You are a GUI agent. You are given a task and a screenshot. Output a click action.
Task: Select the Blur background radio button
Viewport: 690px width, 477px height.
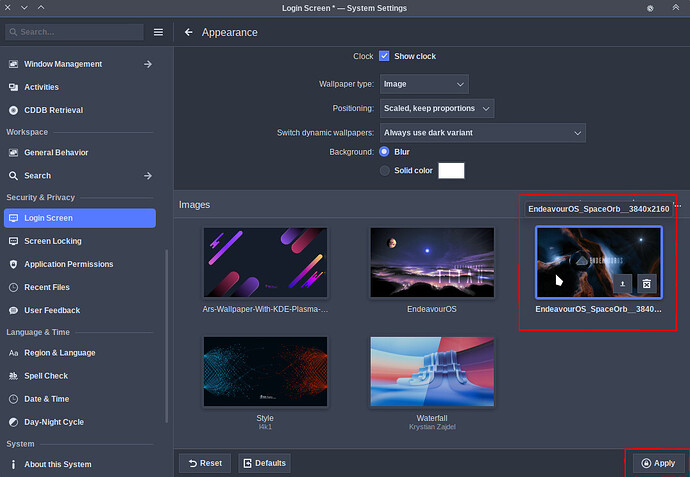click(x=384, y=152)
